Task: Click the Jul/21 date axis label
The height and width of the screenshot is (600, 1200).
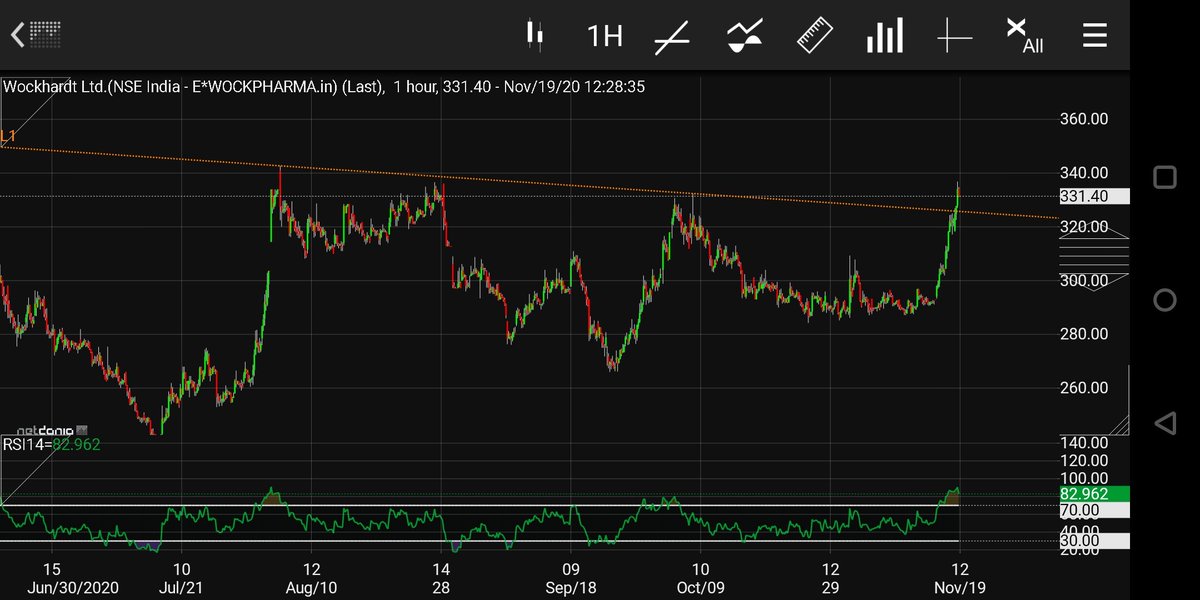Action: coord(182,587)
